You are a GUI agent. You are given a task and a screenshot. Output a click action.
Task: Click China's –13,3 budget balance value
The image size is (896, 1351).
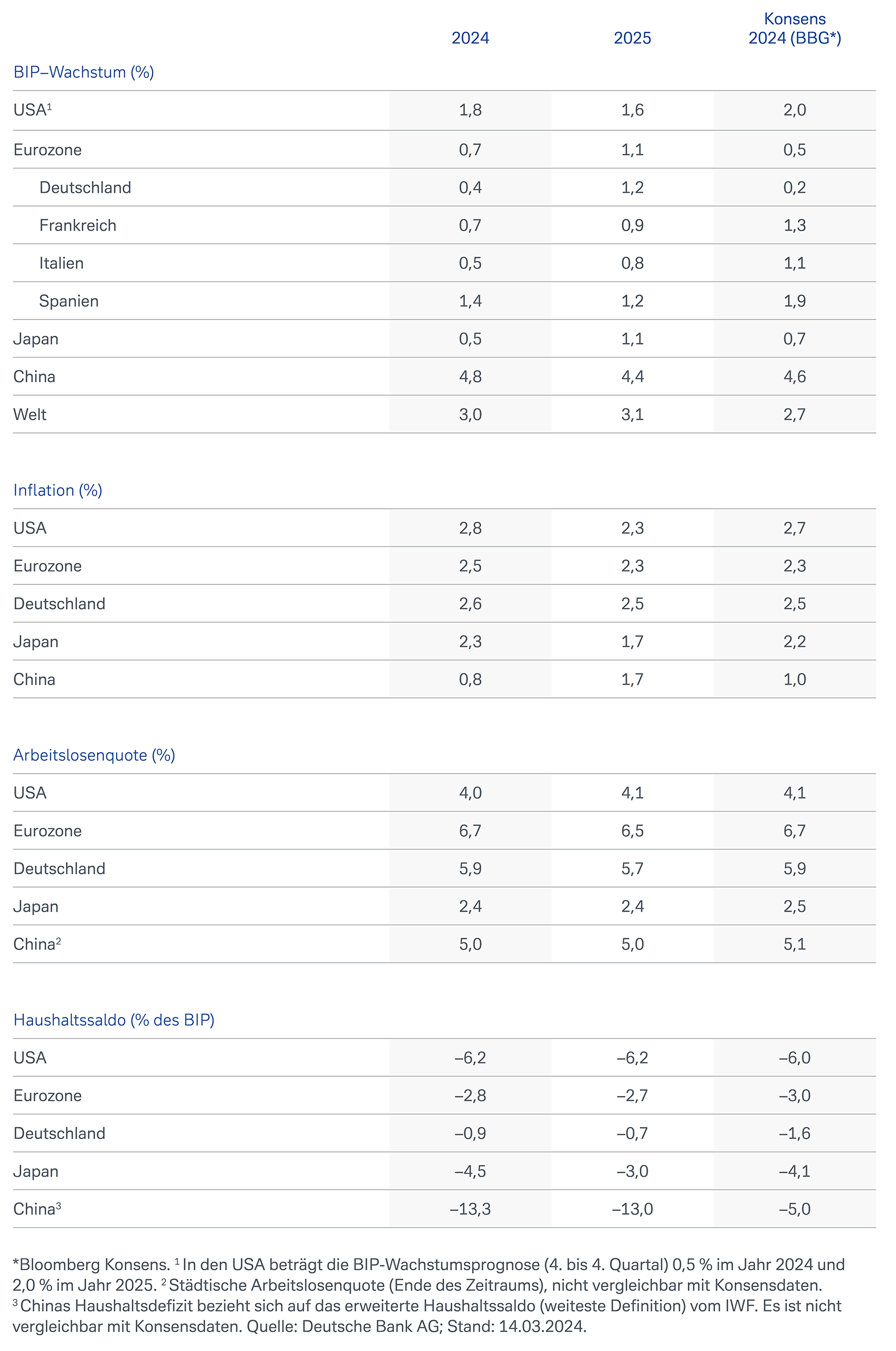[470, 1209]
